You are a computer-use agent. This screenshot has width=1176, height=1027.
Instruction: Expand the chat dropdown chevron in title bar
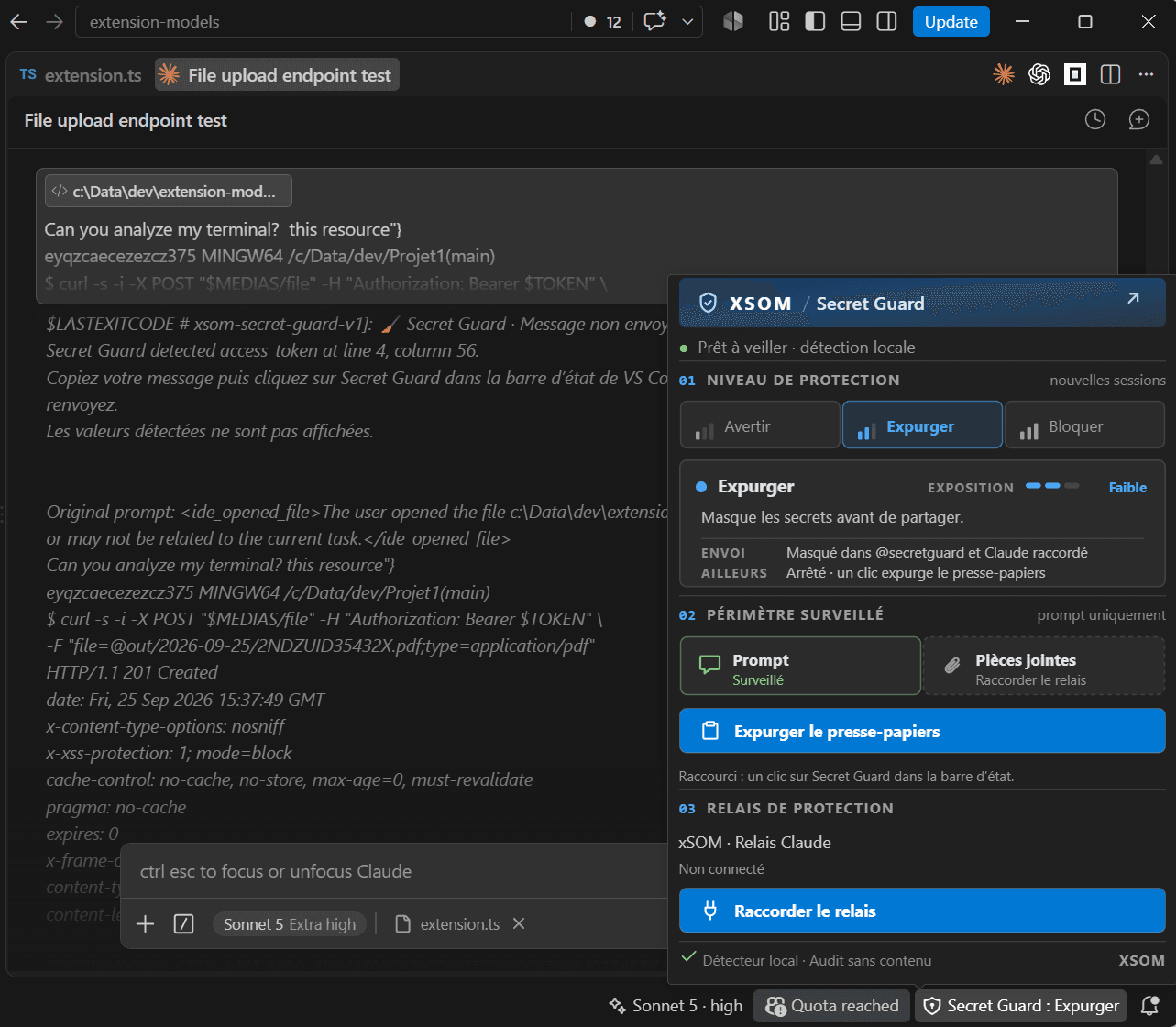tap(688, 22)
